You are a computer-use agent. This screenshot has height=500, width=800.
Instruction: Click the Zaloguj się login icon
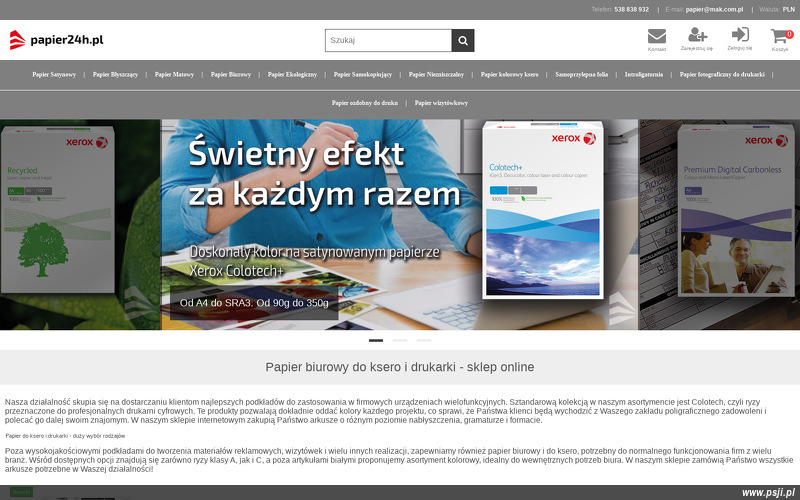(x=740, y=34)
